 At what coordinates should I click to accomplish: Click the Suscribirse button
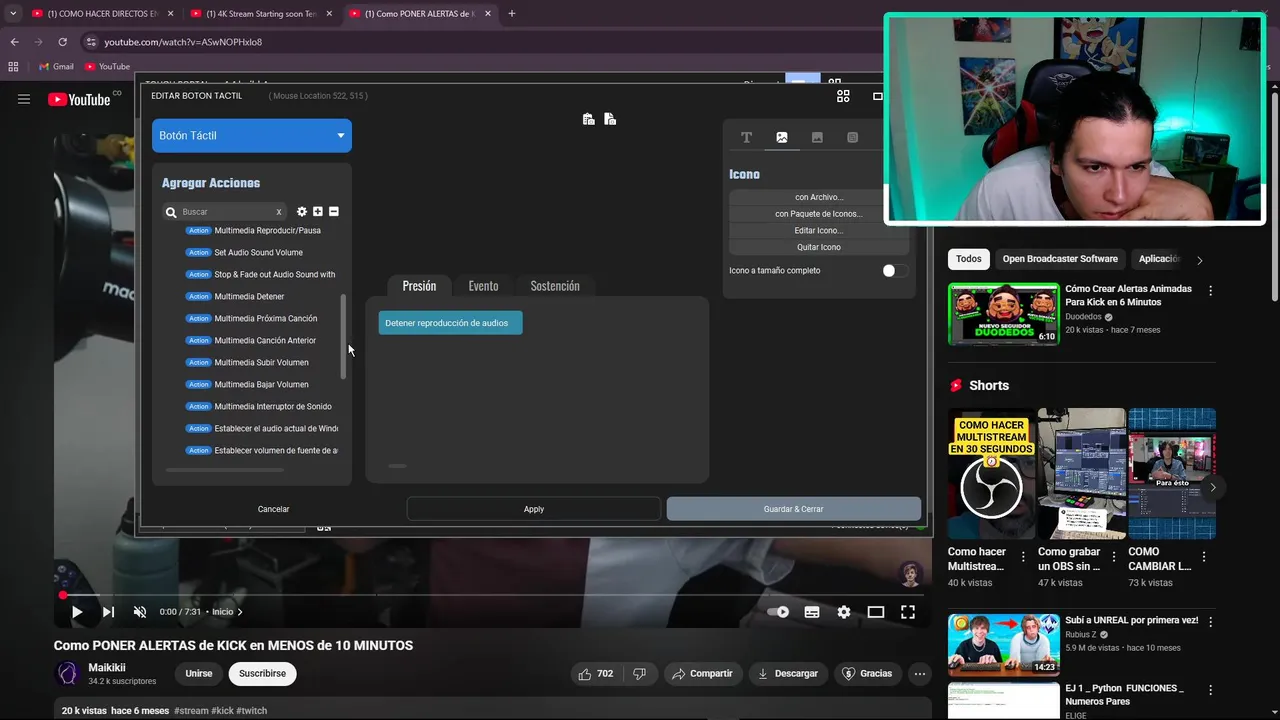262,674
